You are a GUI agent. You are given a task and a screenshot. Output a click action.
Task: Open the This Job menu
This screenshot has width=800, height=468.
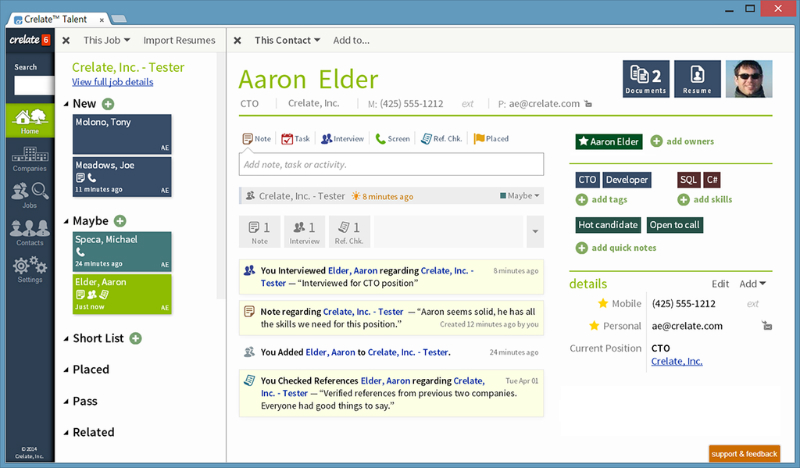(x=107, y=40)
